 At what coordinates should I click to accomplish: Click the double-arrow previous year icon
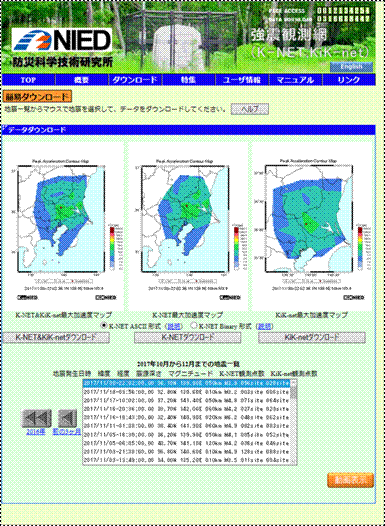(x=37, y=418)
